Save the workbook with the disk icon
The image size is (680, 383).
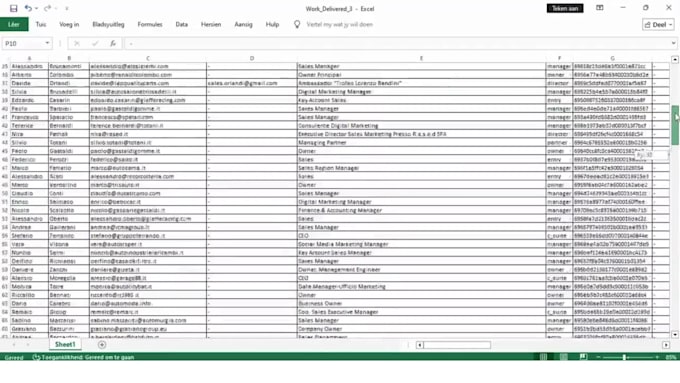pos(13,8)
